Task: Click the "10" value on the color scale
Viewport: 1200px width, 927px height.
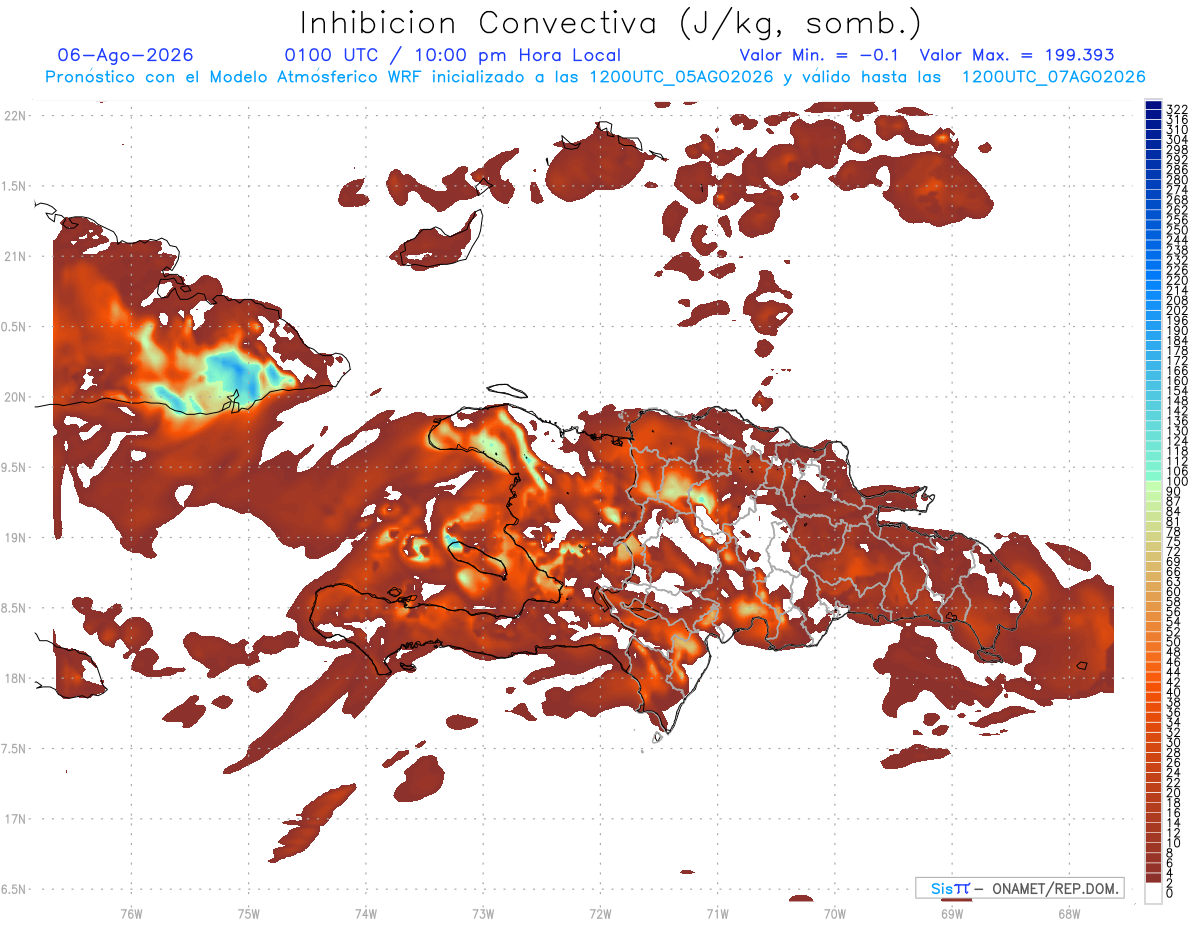Action: pyautogui.click(x=1174, y=843)
